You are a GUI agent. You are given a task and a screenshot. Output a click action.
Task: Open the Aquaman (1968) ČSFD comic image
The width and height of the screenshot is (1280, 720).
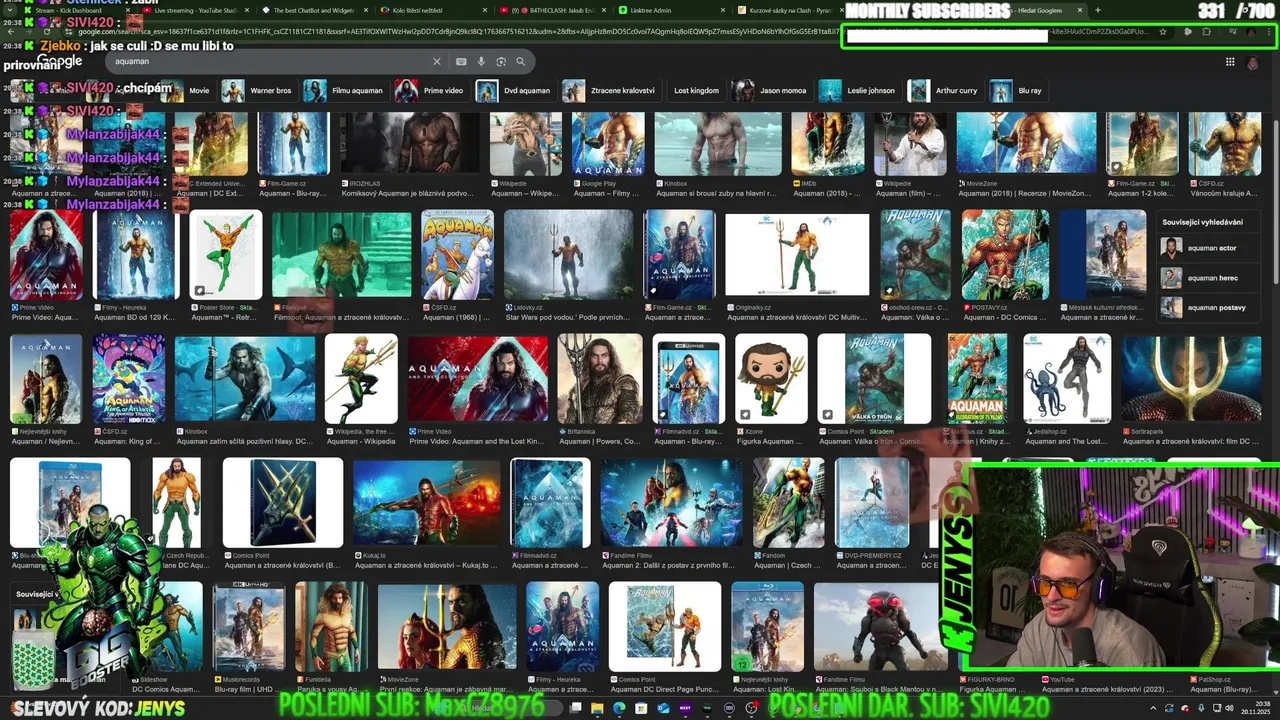457,255
